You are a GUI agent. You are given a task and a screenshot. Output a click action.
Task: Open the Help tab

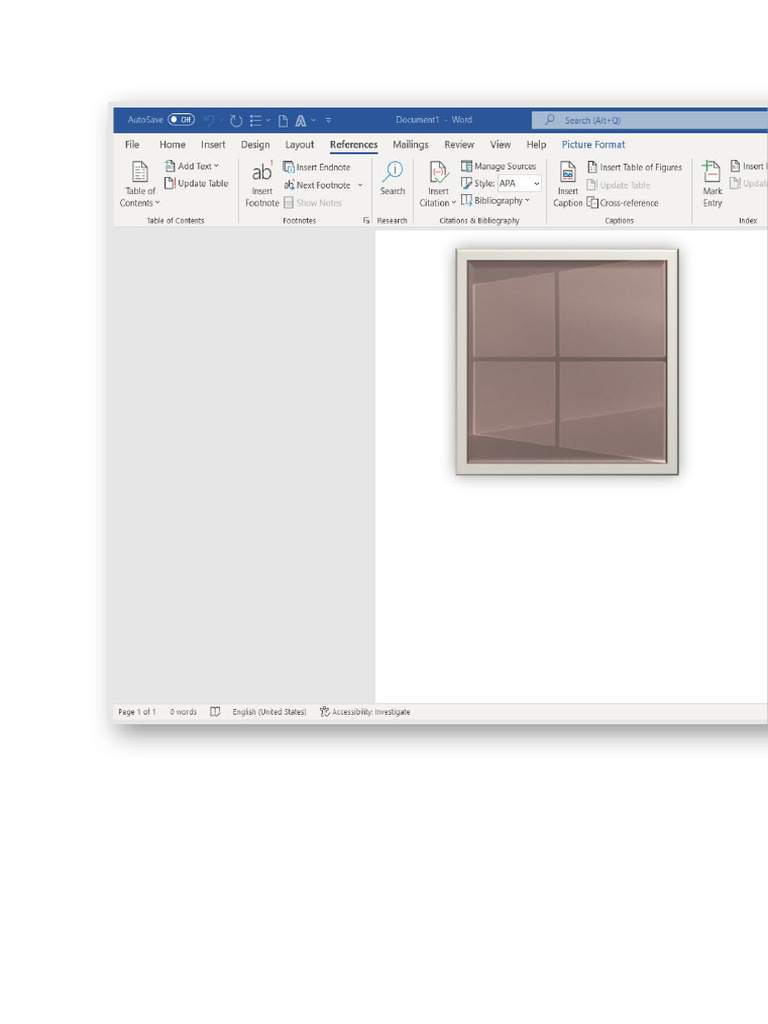536,144
